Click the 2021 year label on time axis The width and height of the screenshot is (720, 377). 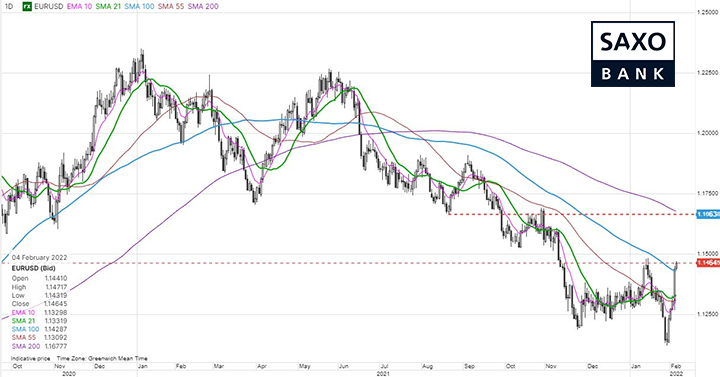(x=383, y=373)
